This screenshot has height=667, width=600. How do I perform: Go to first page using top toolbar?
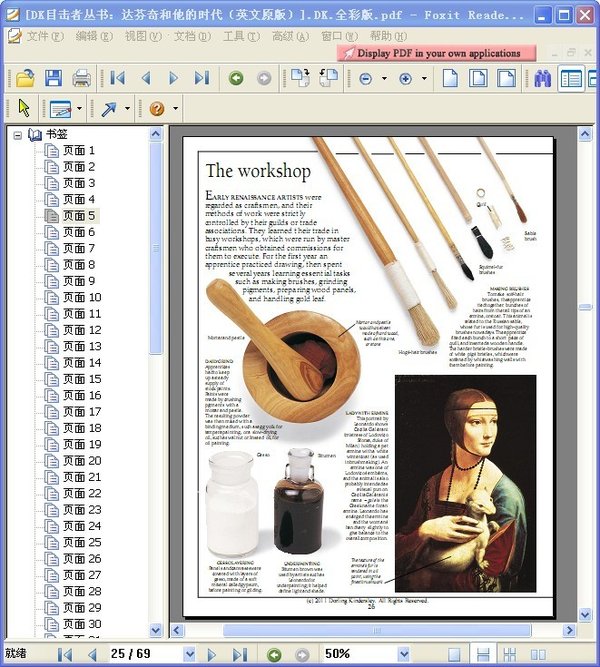pos(117,78)
